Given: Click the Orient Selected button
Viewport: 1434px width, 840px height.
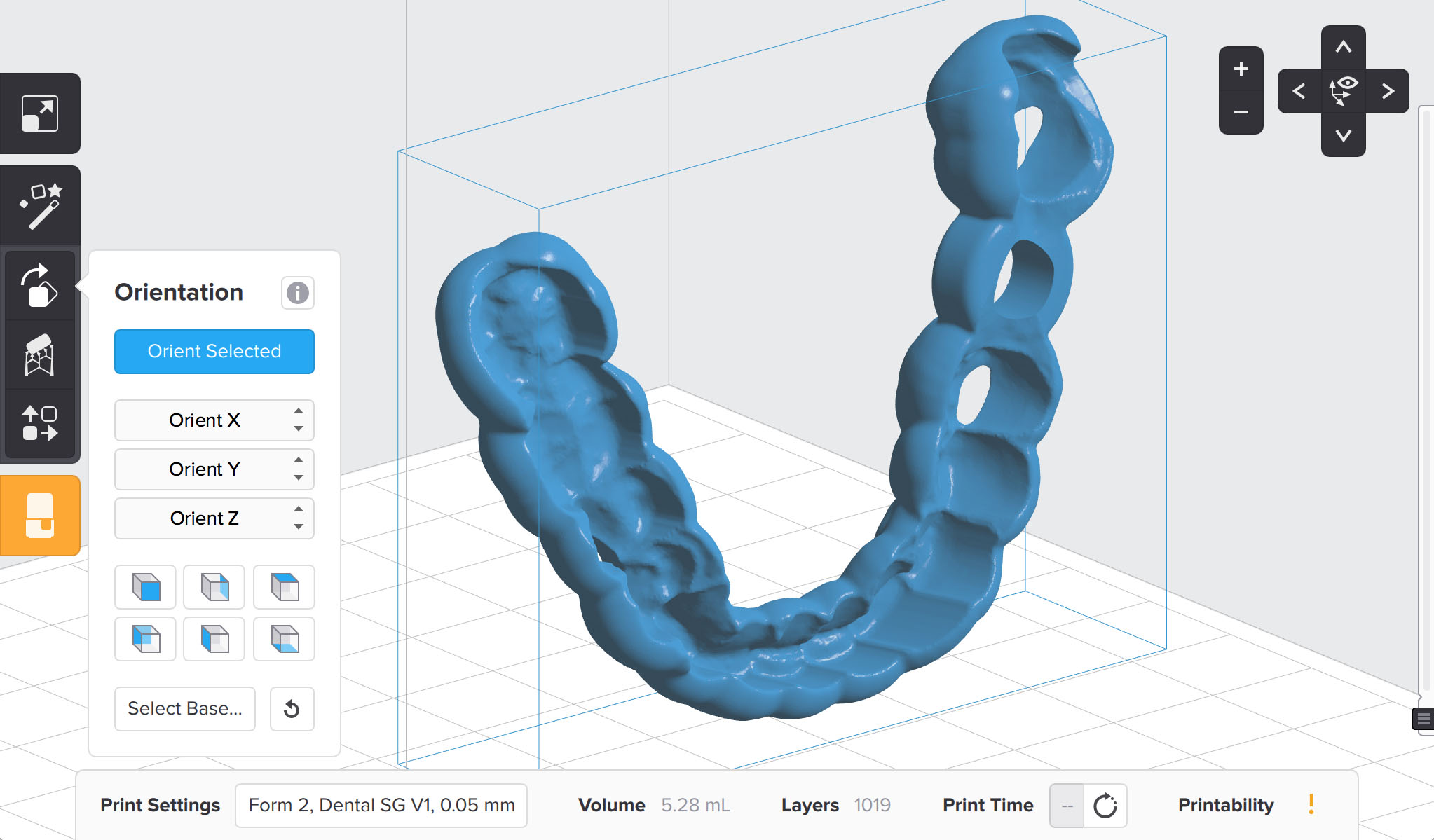Looking at the screenshot, I should 214,352.
